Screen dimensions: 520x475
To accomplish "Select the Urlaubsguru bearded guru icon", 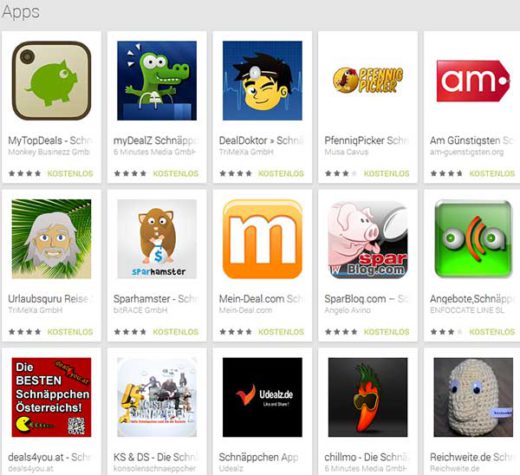I will click(x=51, y=239).
